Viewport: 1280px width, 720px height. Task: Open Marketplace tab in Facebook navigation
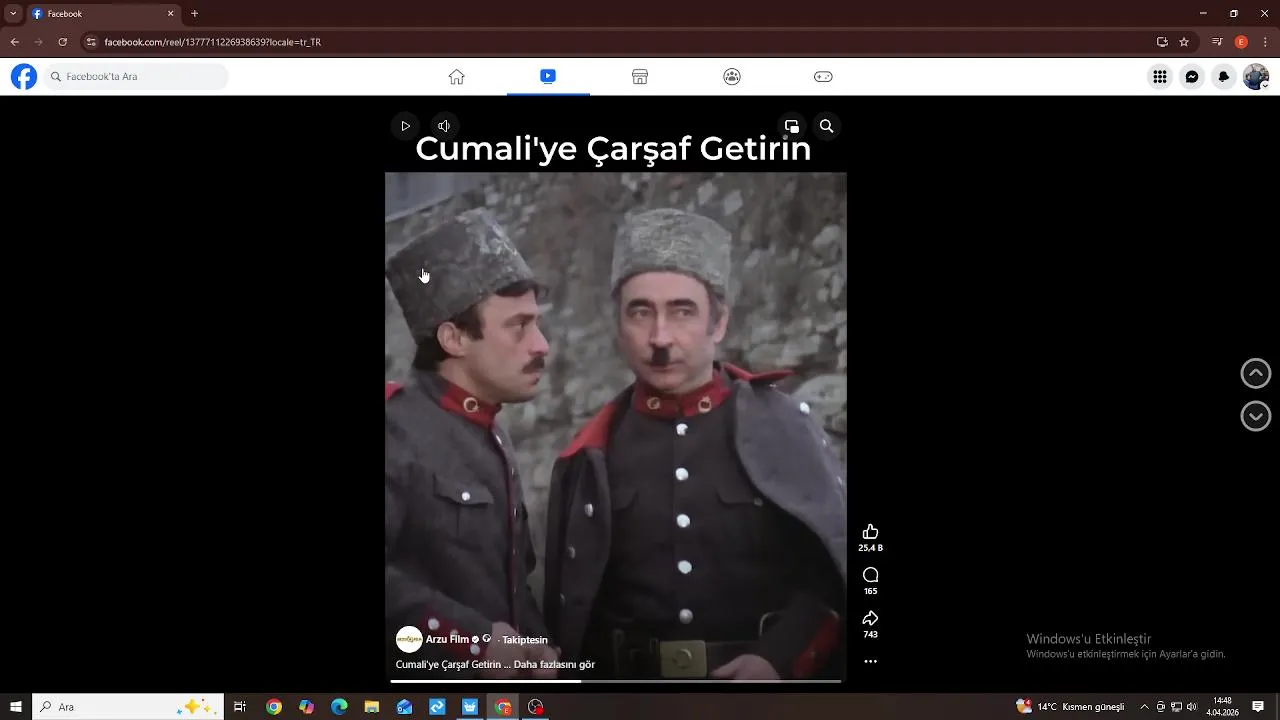[640, 76]
